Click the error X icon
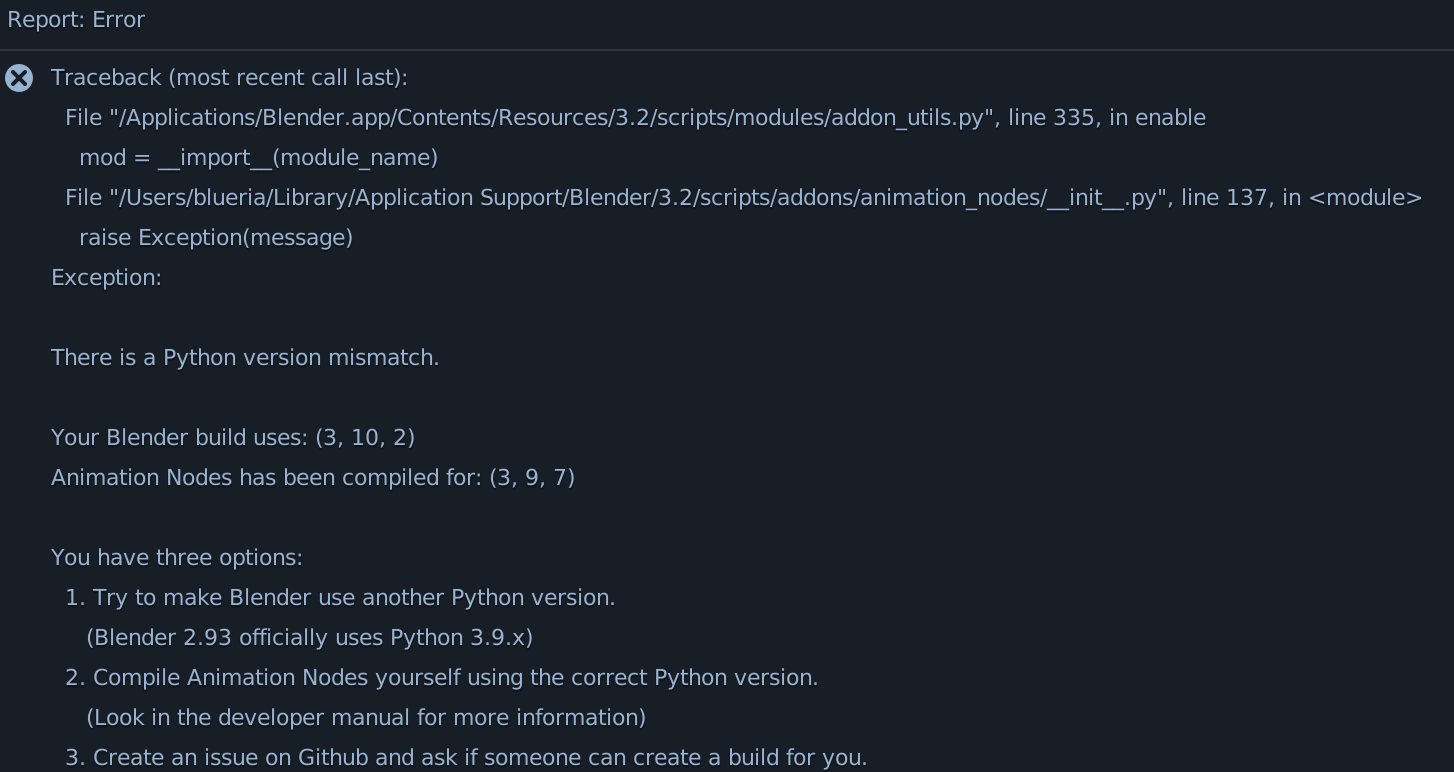This screenshot has height=772, width=1454. (x=19, y=78)
